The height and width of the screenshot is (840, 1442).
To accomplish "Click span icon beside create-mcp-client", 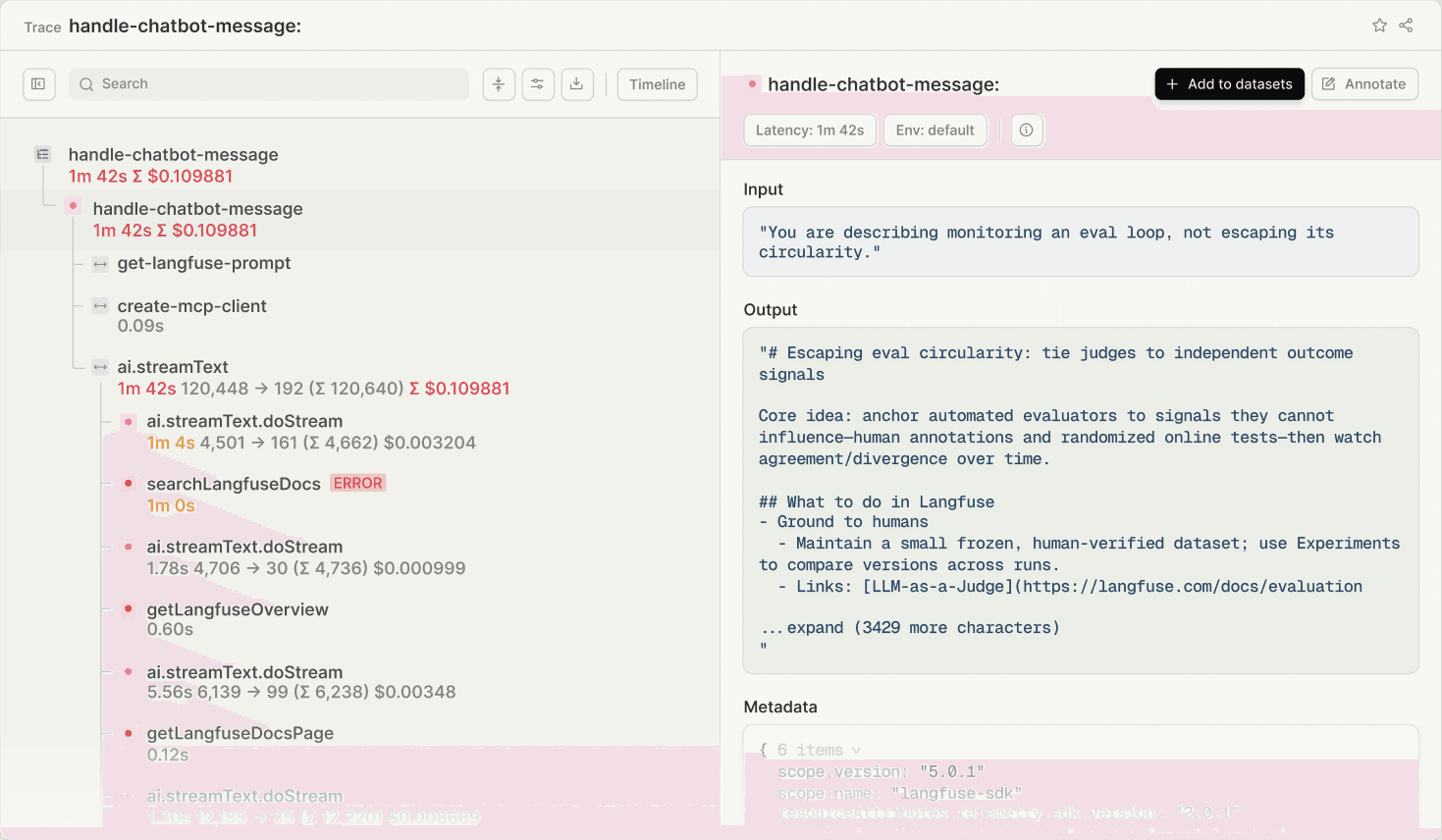I will (100, 306).
